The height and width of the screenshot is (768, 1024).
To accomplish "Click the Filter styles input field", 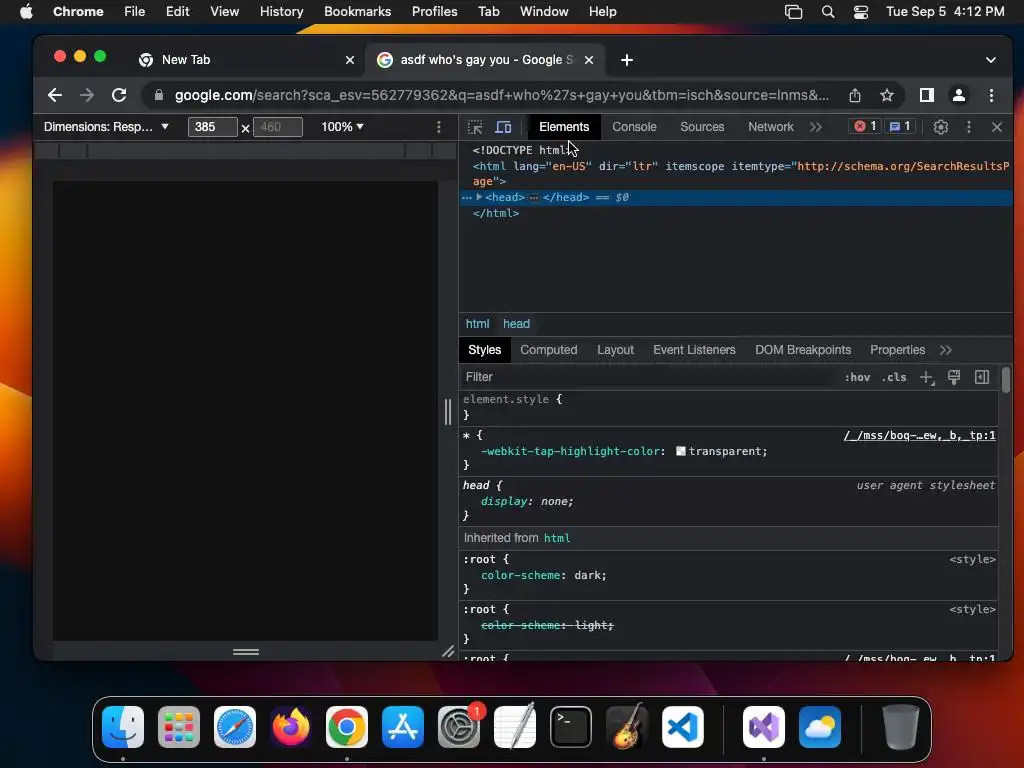I will [647, 377].
